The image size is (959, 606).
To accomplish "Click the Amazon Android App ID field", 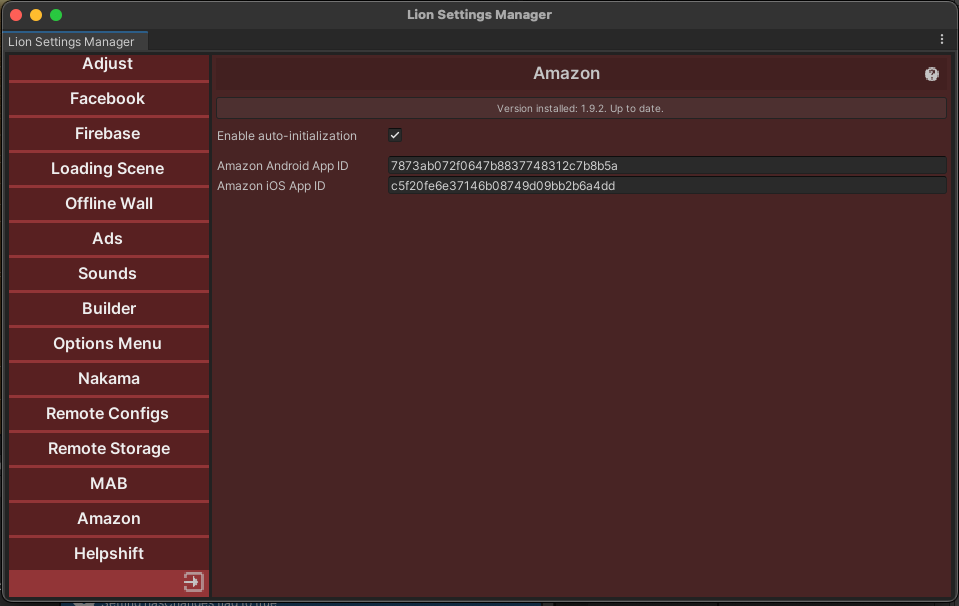I will pyautogui.click(x=667, y=166).
